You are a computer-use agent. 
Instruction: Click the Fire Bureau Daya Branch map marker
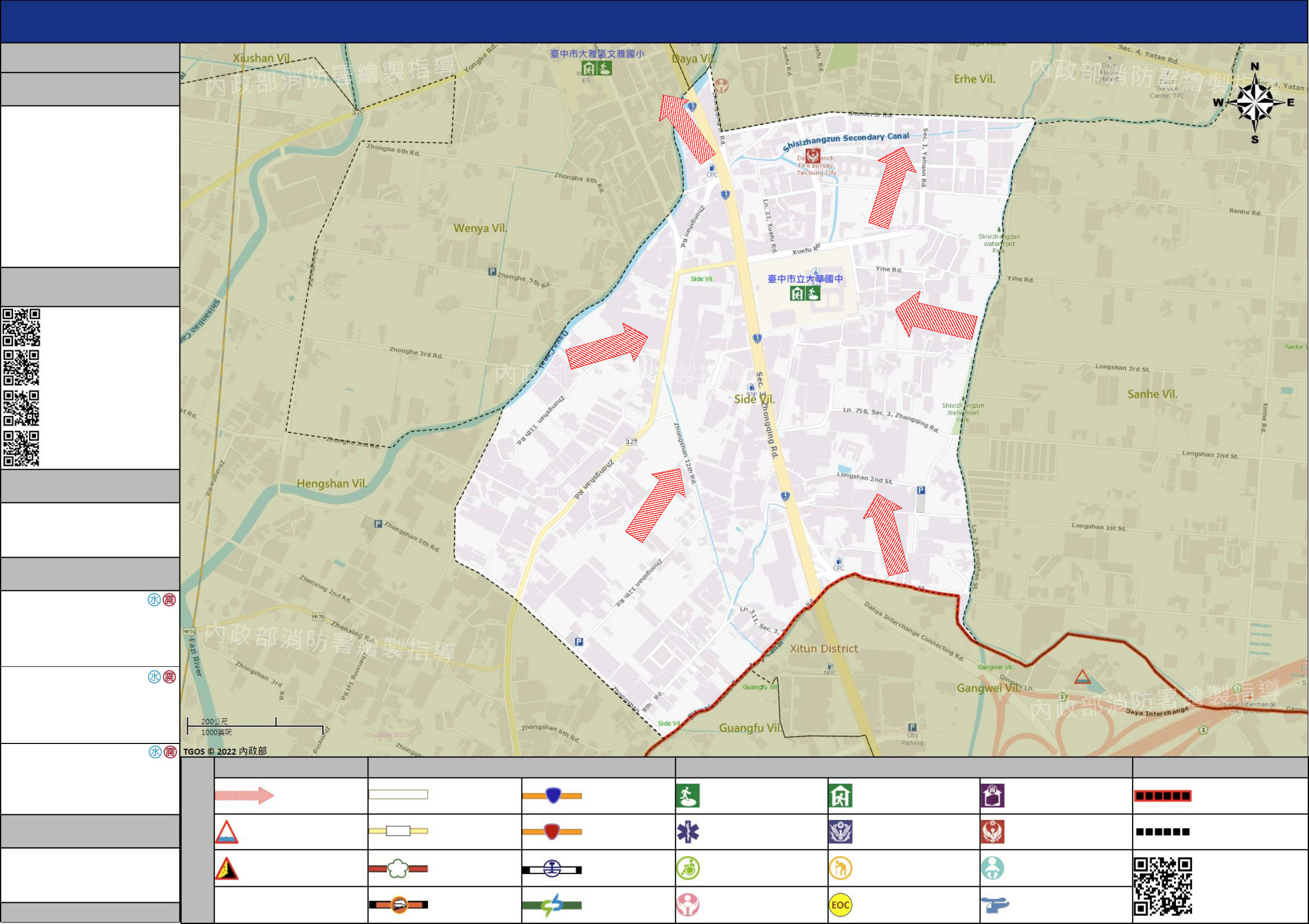(x=812, y=156)
